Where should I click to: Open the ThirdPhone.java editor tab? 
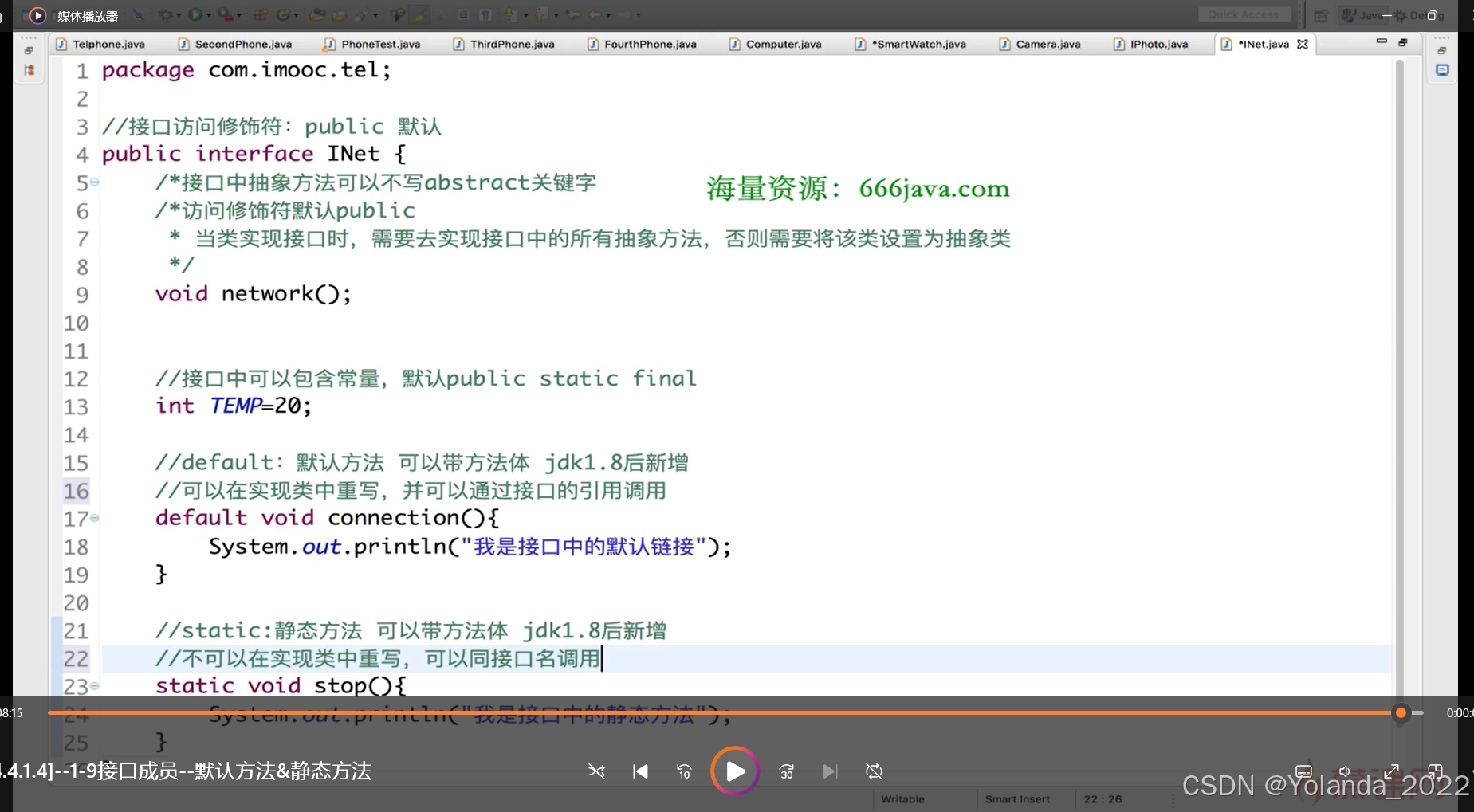click(504, 44)
